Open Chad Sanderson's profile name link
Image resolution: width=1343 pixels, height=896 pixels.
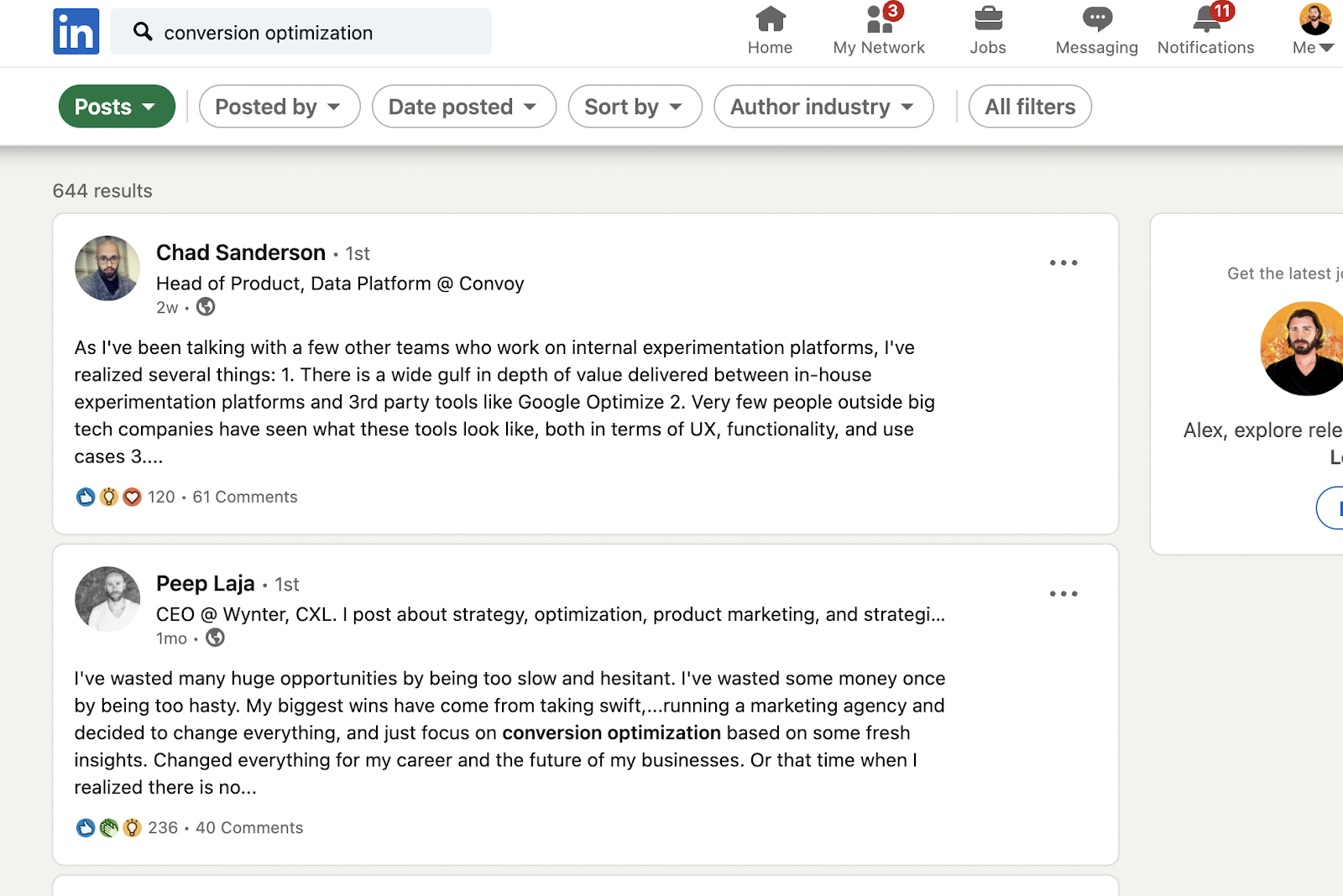[241, 253]
